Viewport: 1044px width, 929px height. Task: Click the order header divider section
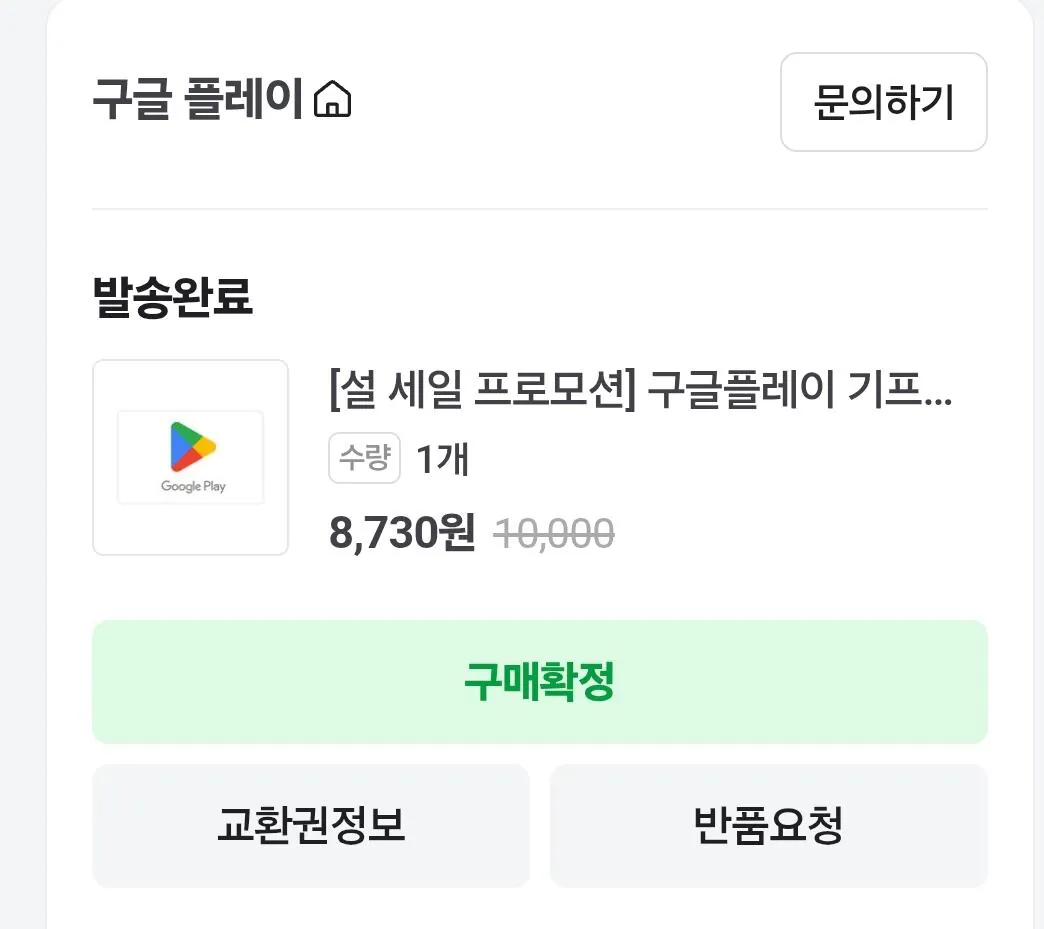(540, 208)
